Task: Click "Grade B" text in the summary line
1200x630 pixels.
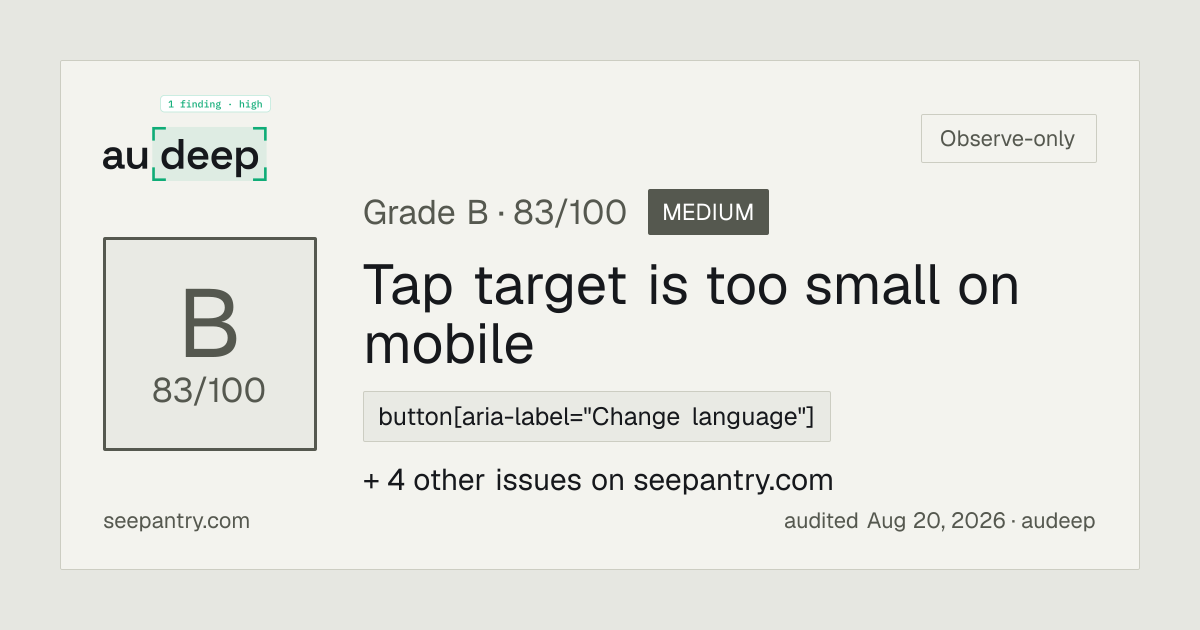Action: [x=426, y=213]
